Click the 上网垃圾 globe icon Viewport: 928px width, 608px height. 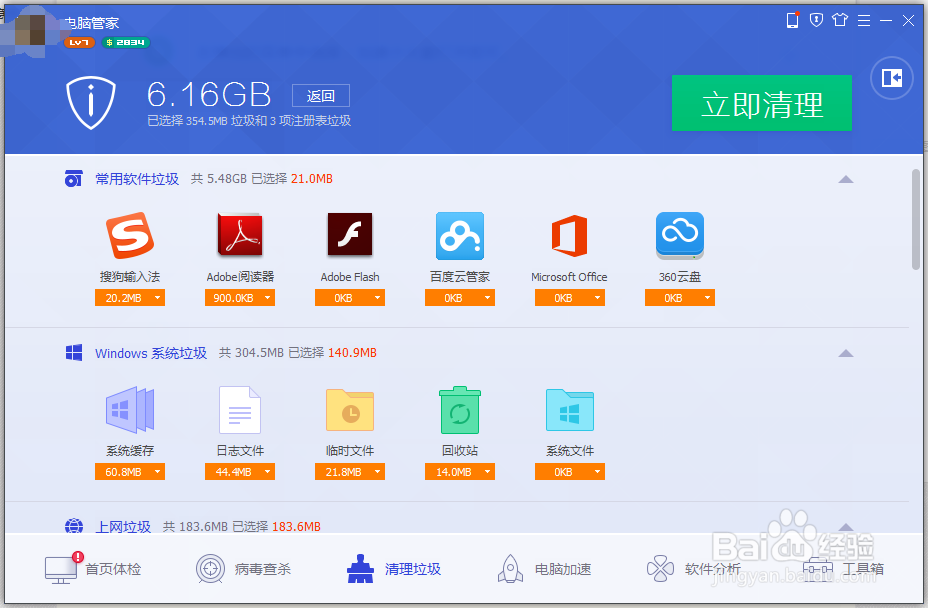(x=74, y=525)
